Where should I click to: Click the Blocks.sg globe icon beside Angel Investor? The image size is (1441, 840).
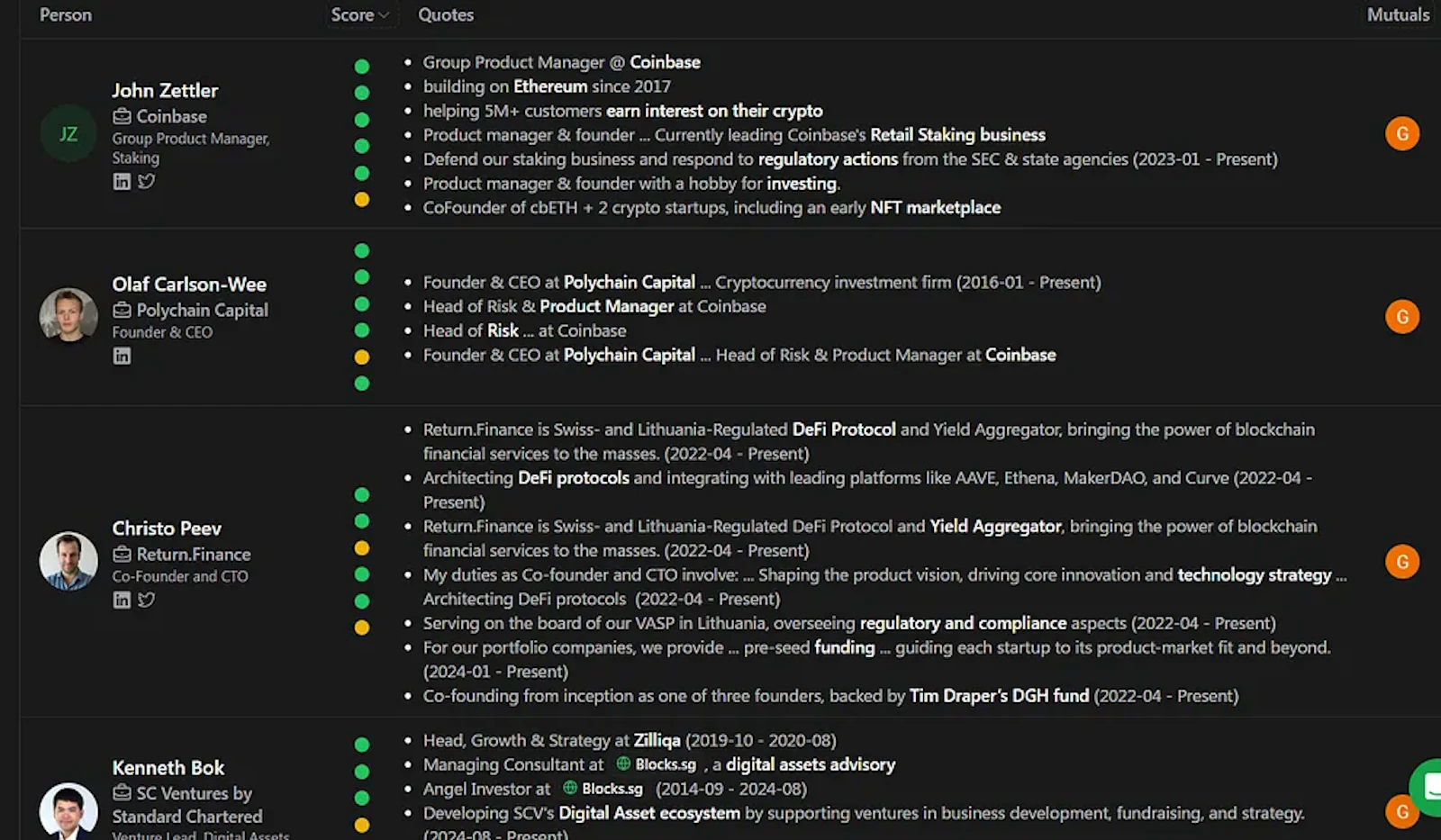(x=568, y=788)
